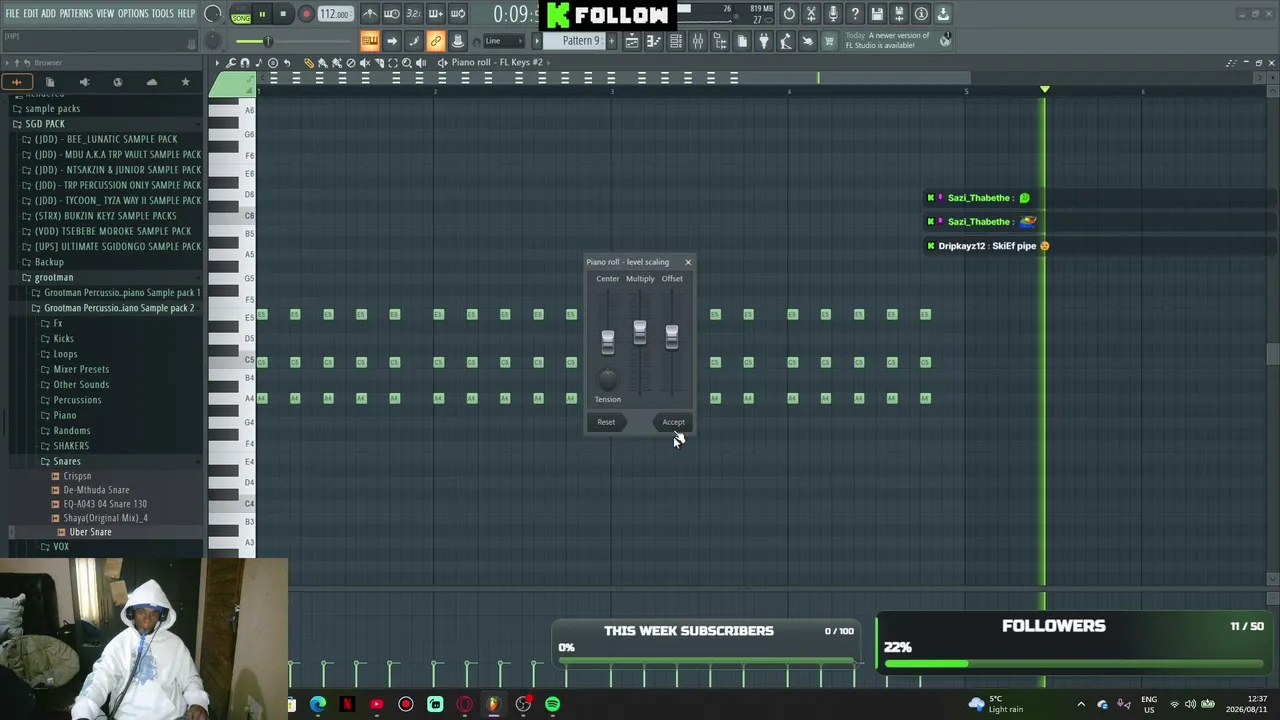Screen dimensions: 1280x720
Task: Click the shopping cart store icon
Action: [x=830, y=41]
